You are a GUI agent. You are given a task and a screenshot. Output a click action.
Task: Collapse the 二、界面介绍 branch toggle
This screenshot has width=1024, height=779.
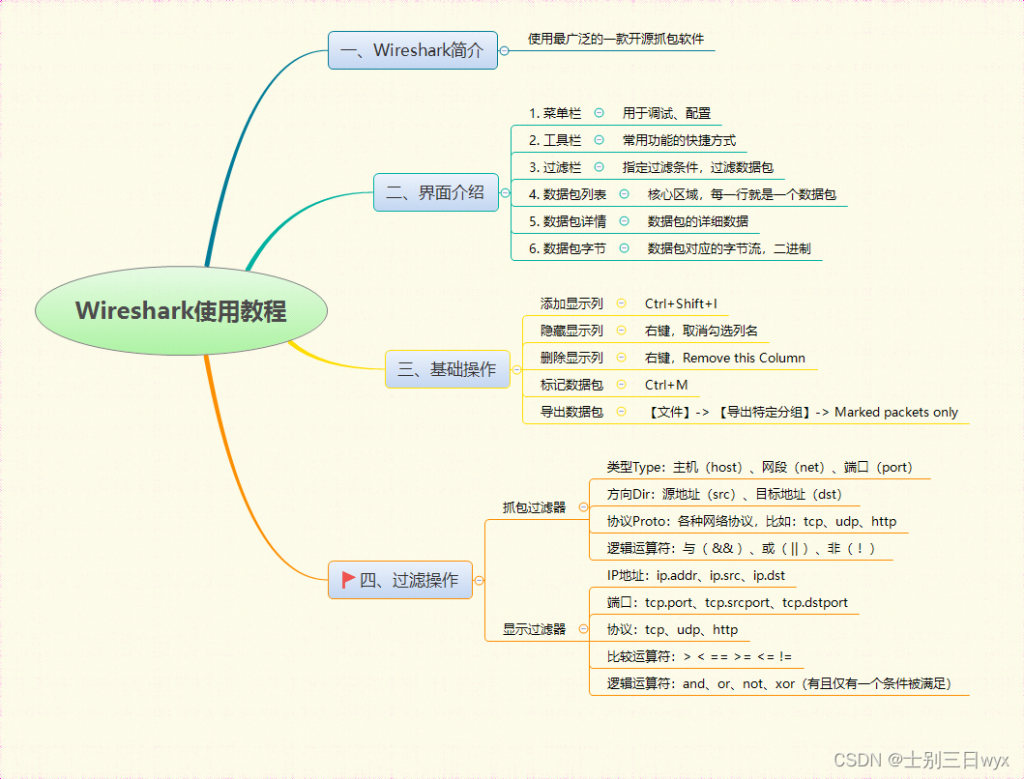[x=505, y=193]
